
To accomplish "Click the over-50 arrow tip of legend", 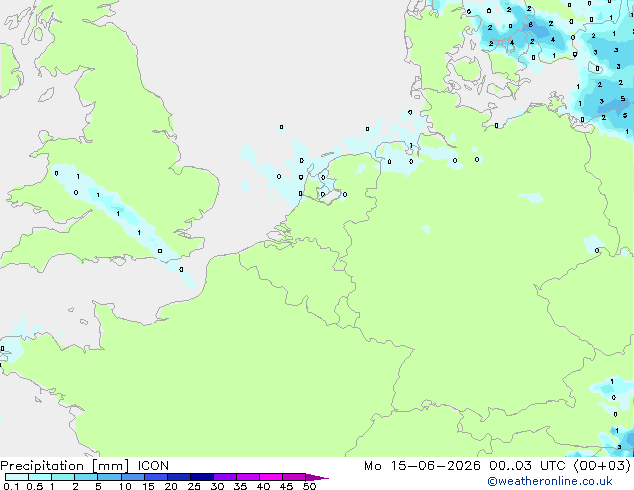I will 317,477.
